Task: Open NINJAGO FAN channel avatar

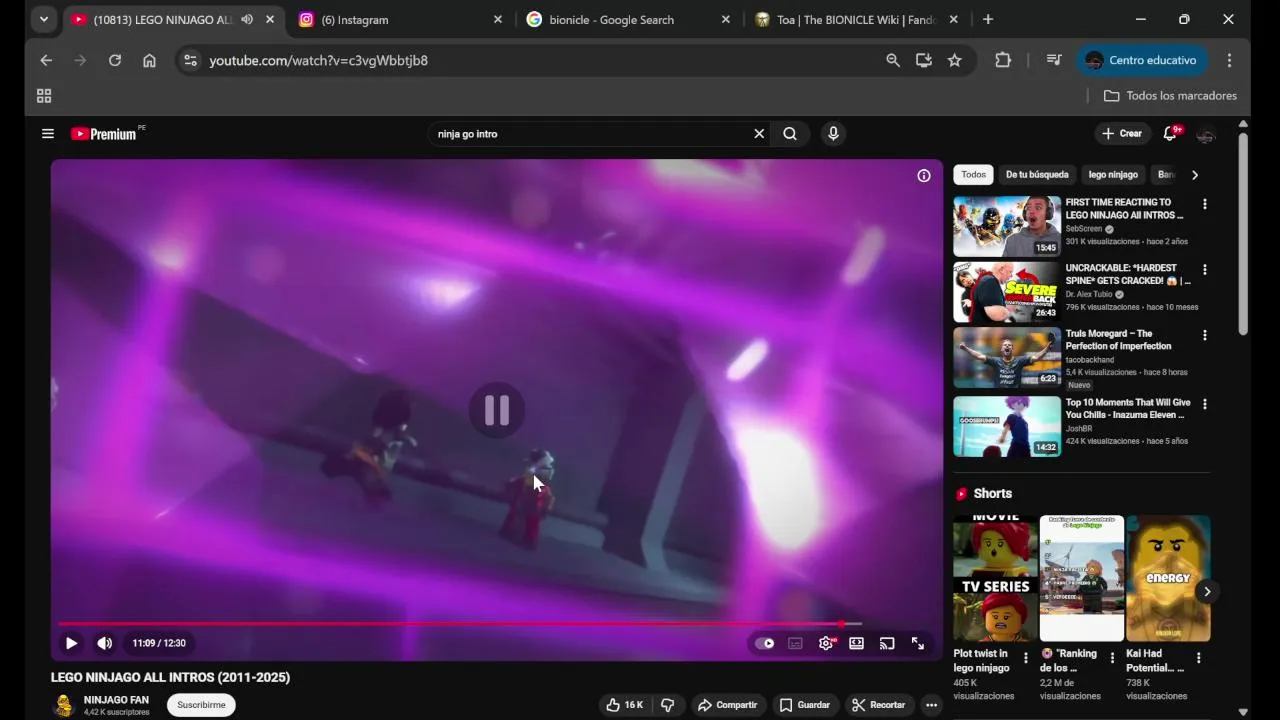Action: click(x=63, y=705)
